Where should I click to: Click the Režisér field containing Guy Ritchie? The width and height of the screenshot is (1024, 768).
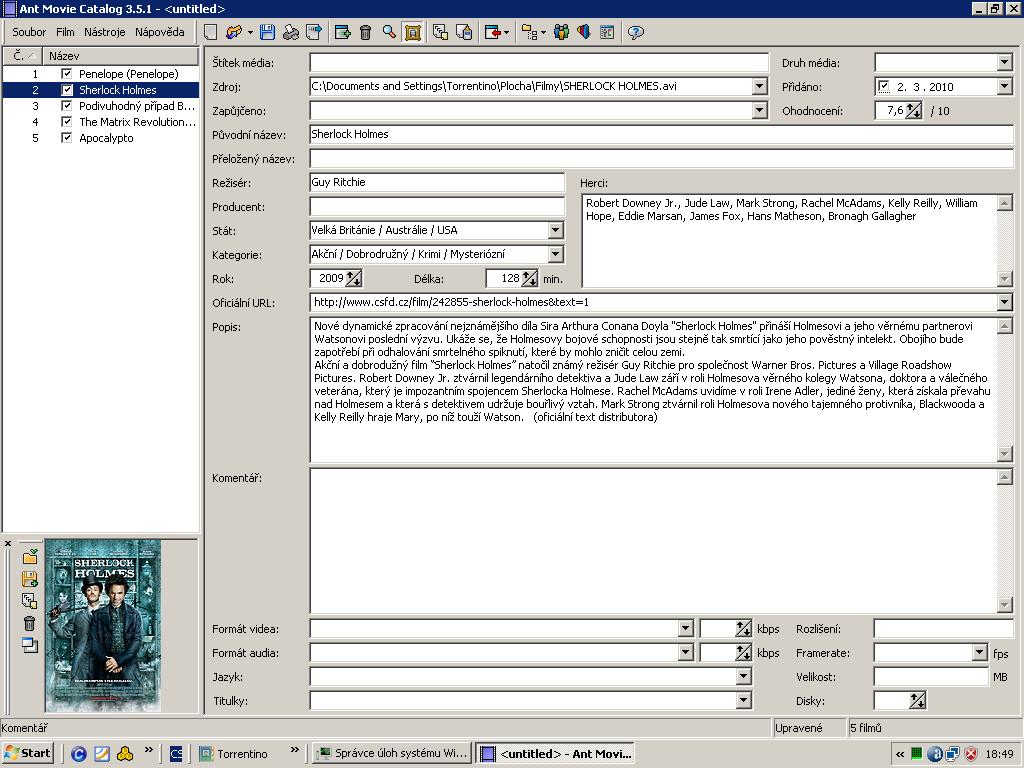[437, 183]
